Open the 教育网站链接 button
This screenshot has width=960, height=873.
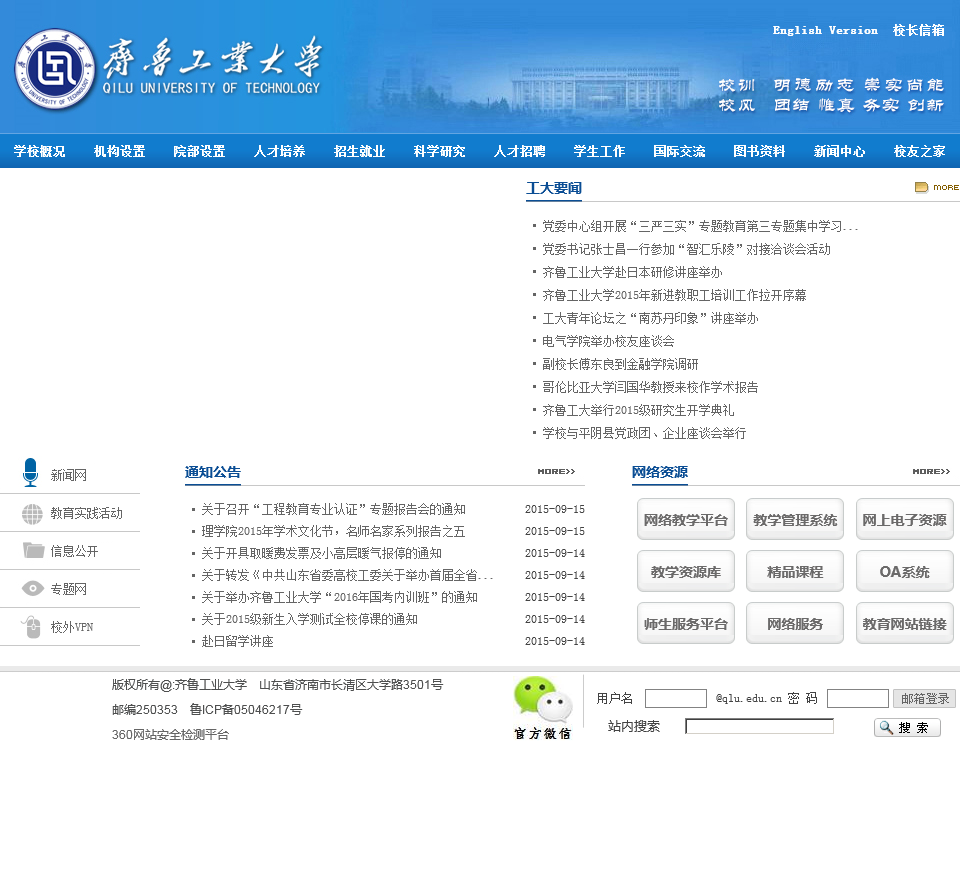(904, 623)
